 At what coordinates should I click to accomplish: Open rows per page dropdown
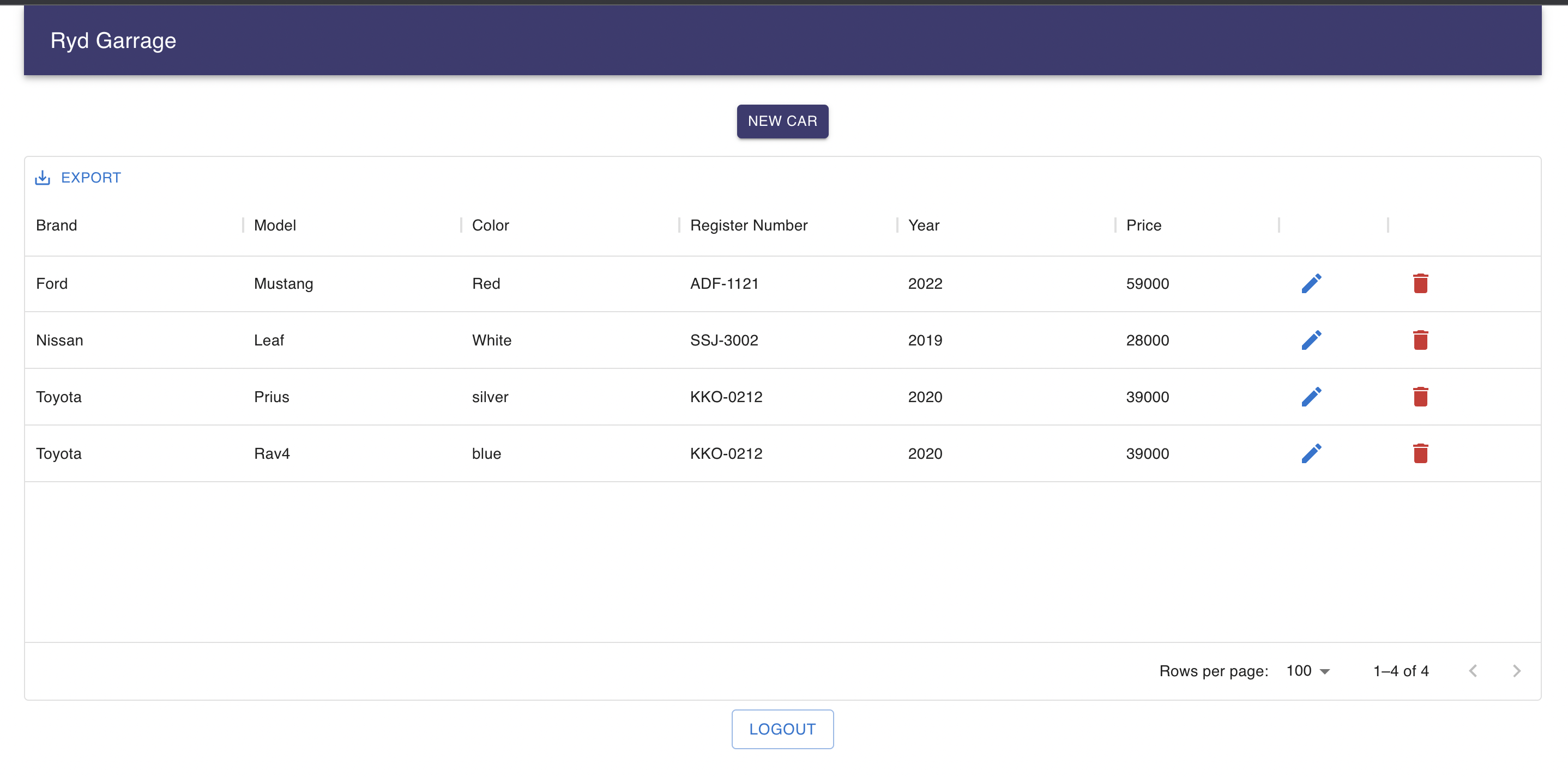tap(1307, 671)
